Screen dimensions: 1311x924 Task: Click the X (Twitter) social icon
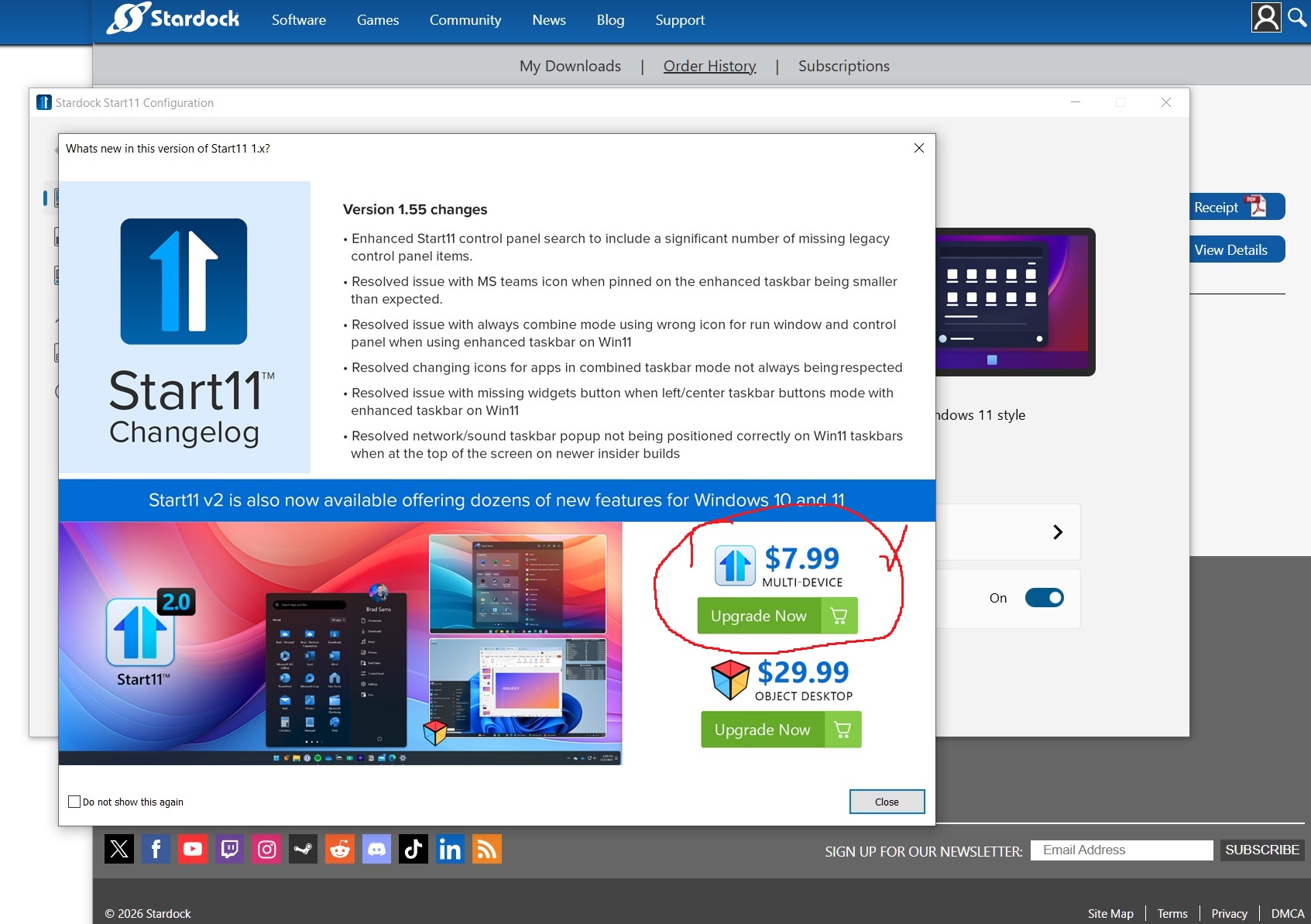tap(119, 849)
